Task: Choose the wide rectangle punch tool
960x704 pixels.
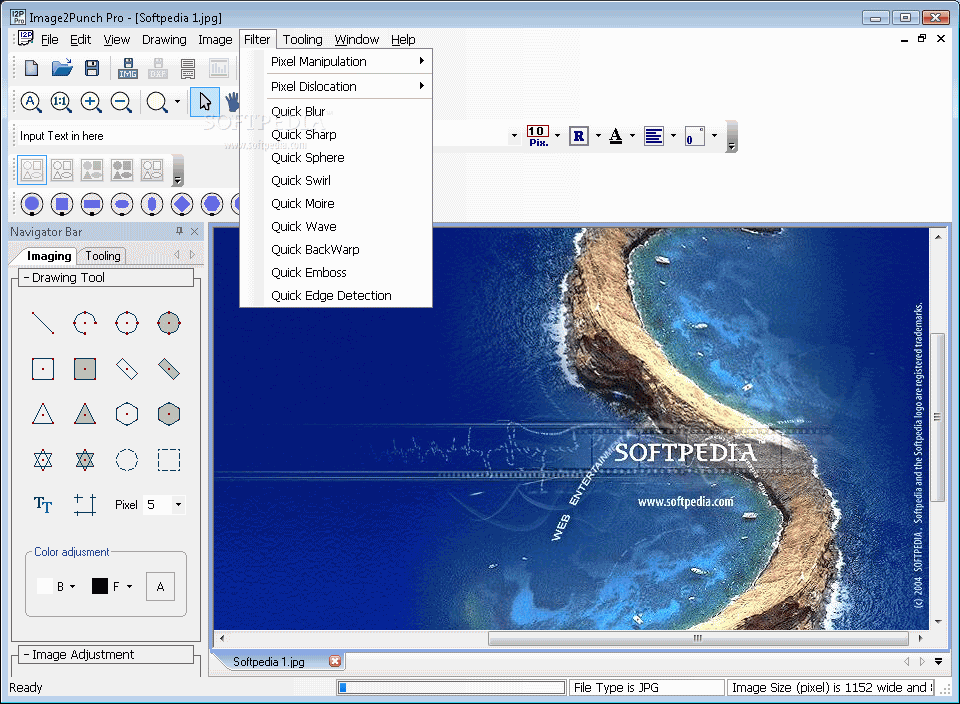Action: coord(92,204)
